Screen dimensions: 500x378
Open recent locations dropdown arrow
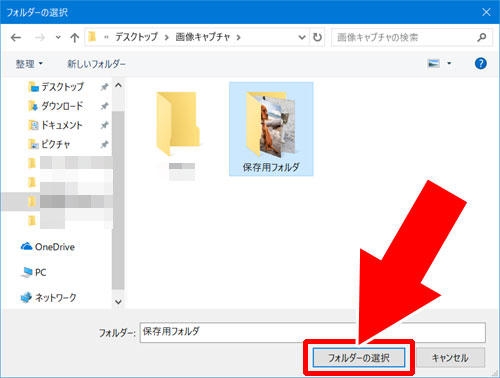click(x=58, y=37)
